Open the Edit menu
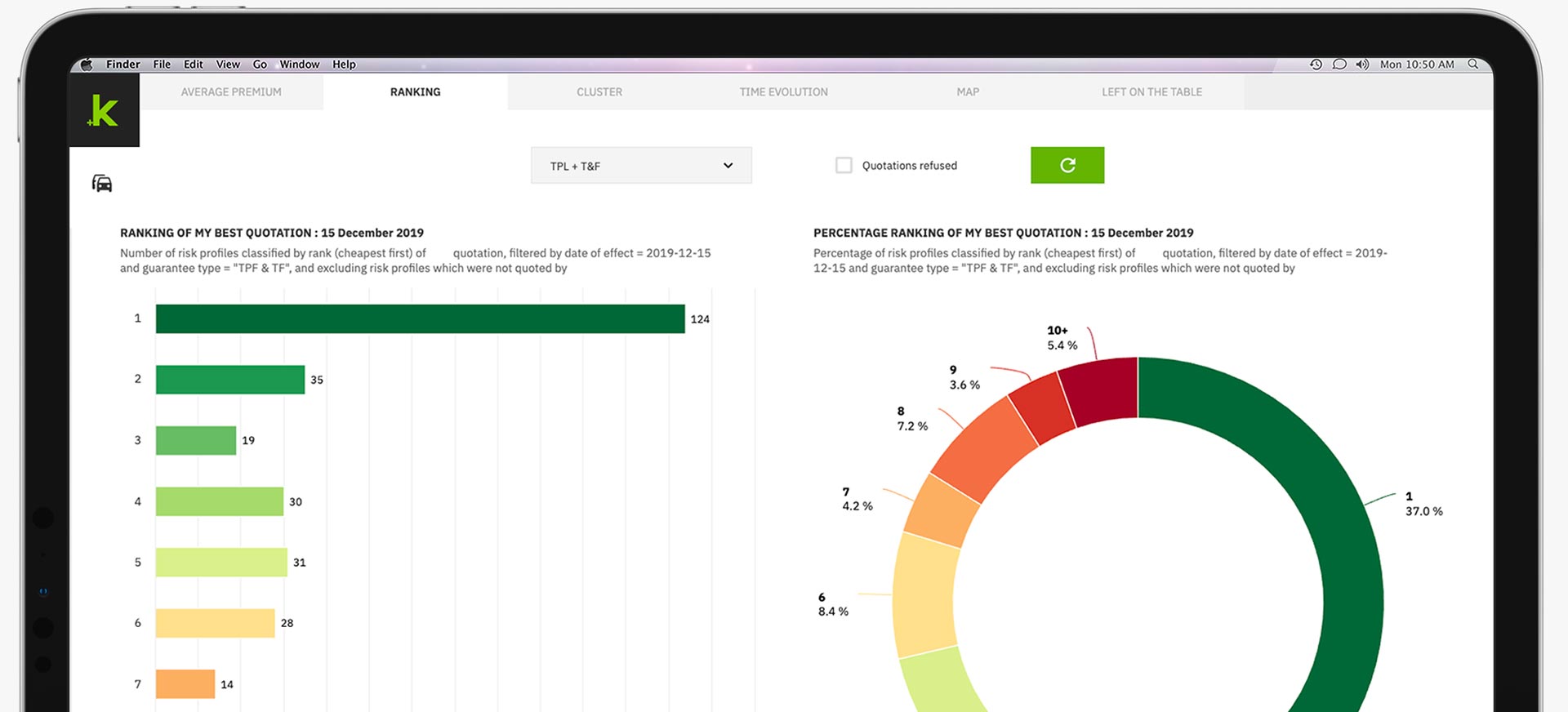Screen dimensions: 1568x712 [194, 65]
